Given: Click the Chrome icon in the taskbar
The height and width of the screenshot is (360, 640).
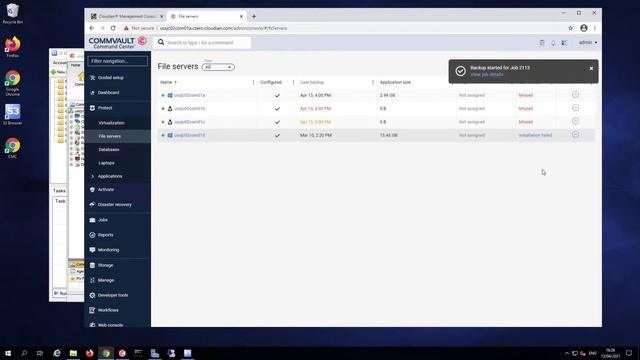Looking at the screenshot, I should (106, 353).
